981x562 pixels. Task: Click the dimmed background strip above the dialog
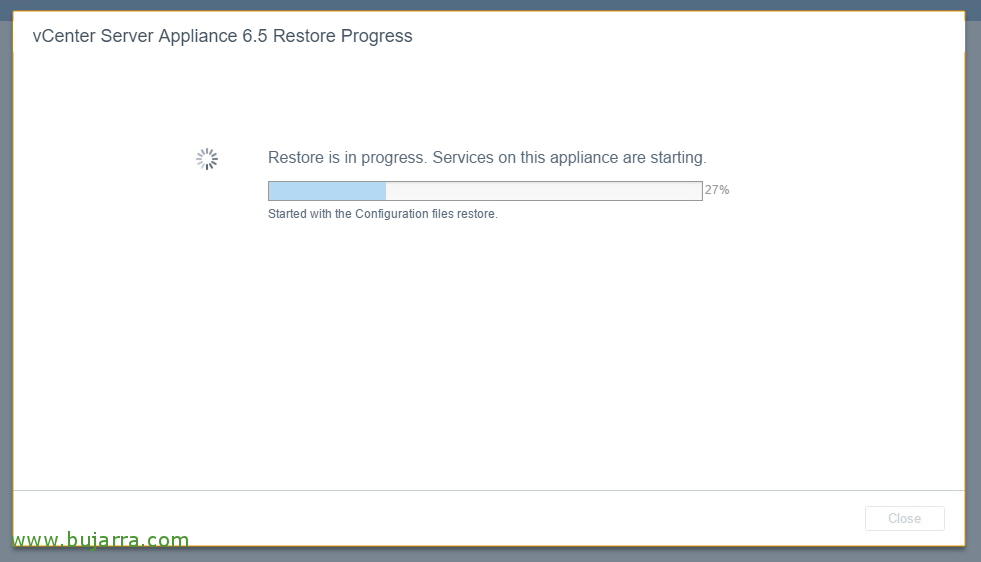pos(490,5)
